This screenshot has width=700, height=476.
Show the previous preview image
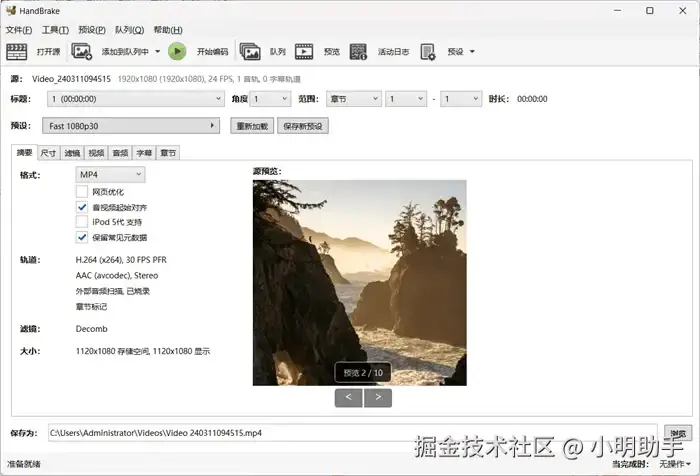point(349,397)
